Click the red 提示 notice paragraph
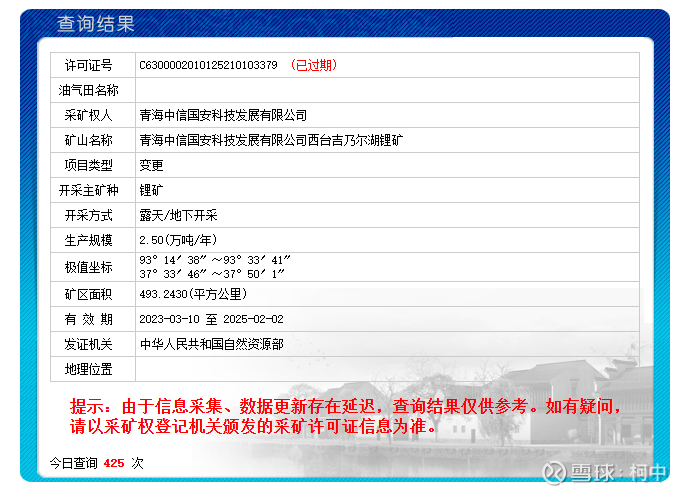 pos(345,416)
